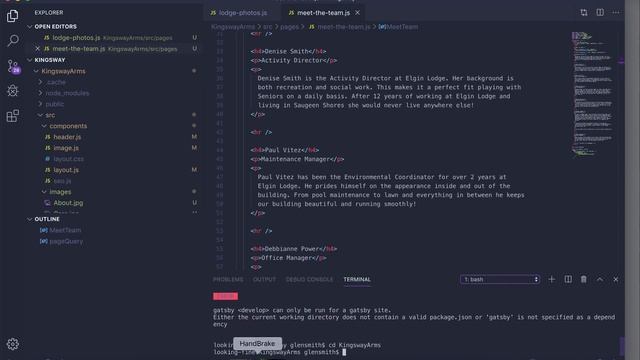The image size is (640, 360).
Task: Jump to MeetTeam symbol in Outline
Action: 65,230
